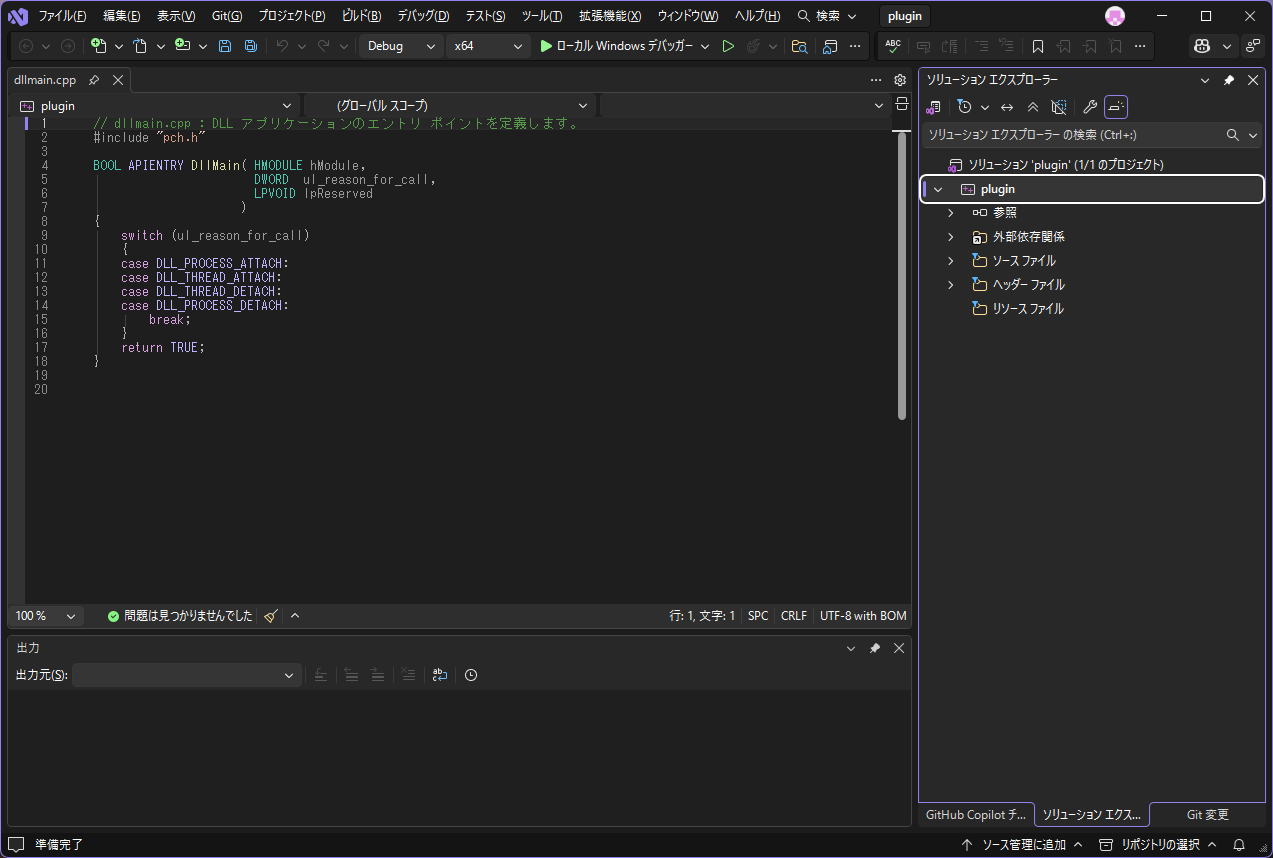The width and height of the screenshot is (1273, 858).
Task: Open the GitHub Copilot badge icon
Action: [1203, 46]
